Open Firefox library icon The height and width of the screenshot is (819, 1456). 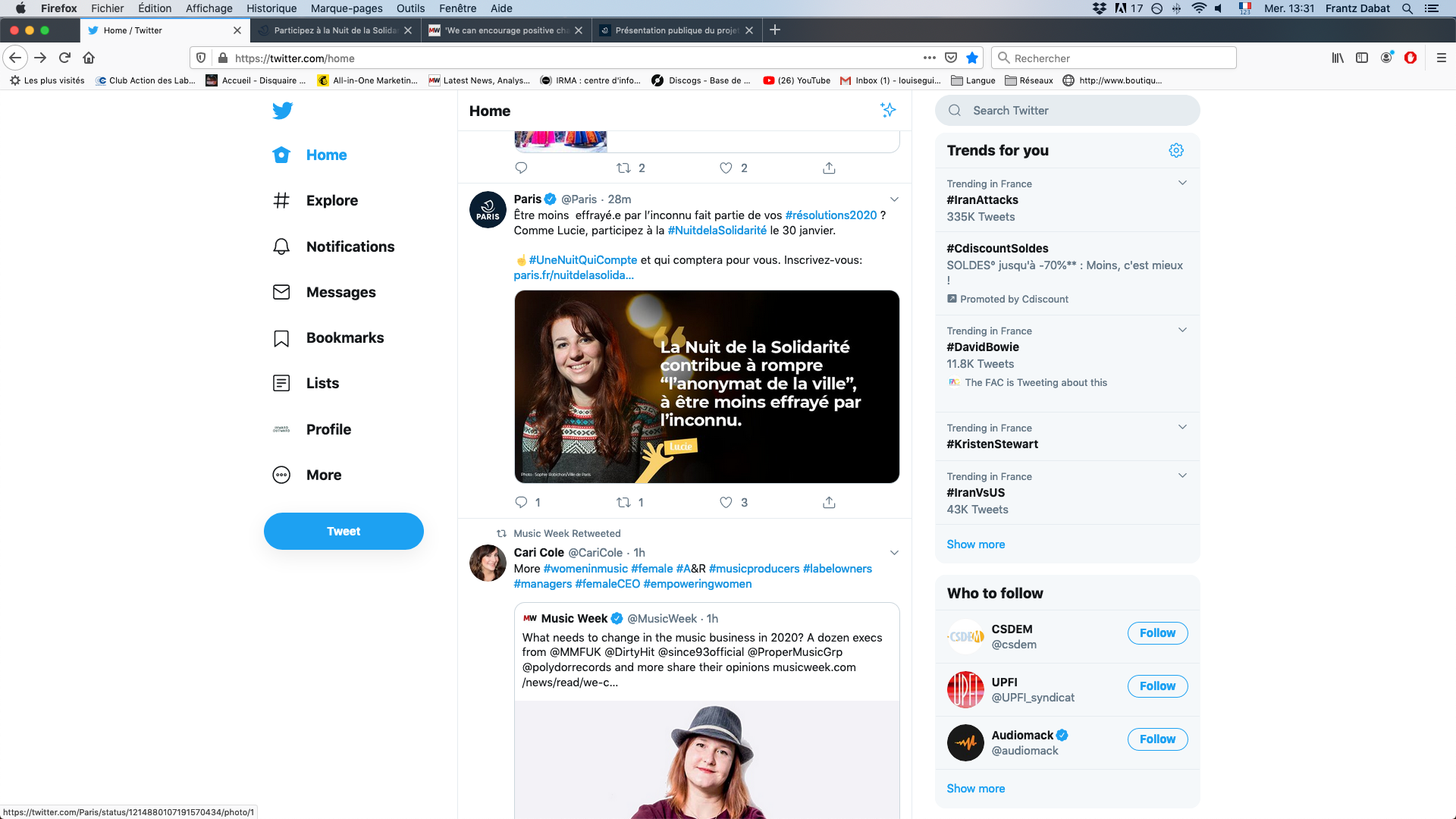pos(1338,58)
